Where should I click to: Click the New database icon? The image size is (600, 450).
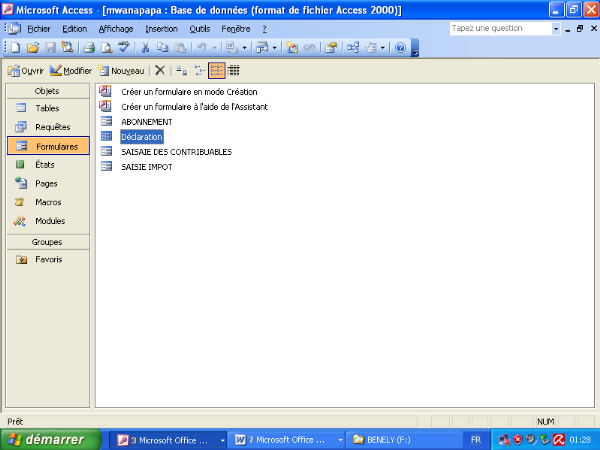point(16,48)
